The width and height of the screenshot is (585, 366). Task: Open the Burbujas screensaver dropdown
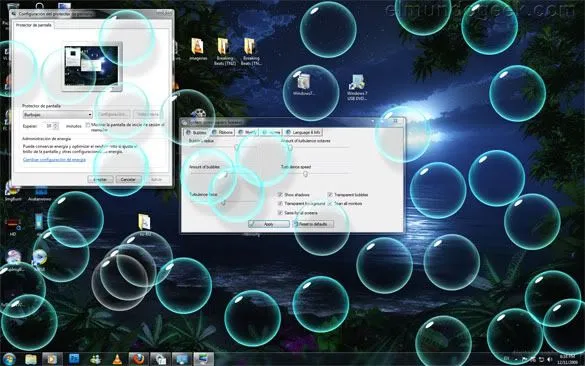[x=57, y=115]
